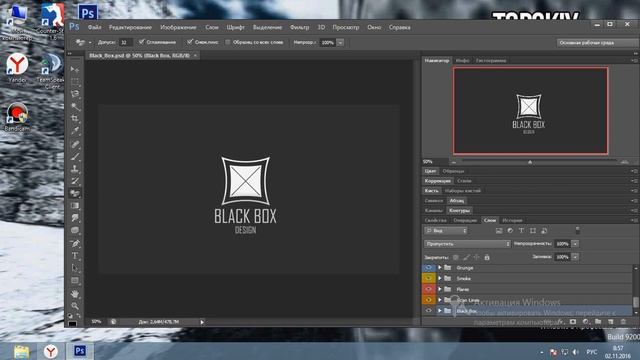640x360 pixels.
Task: Click the Navigator preview thumbnail
Action: click(530, 111)
